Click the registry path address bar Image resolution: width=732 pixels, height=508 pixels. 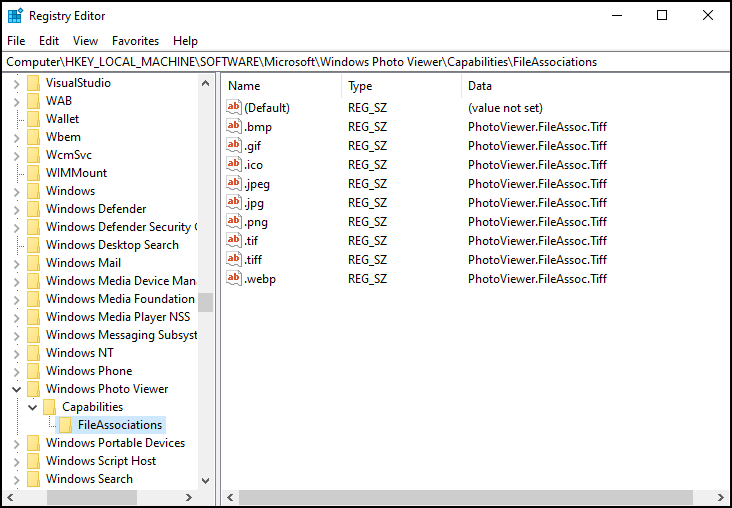tap(366, 62)
